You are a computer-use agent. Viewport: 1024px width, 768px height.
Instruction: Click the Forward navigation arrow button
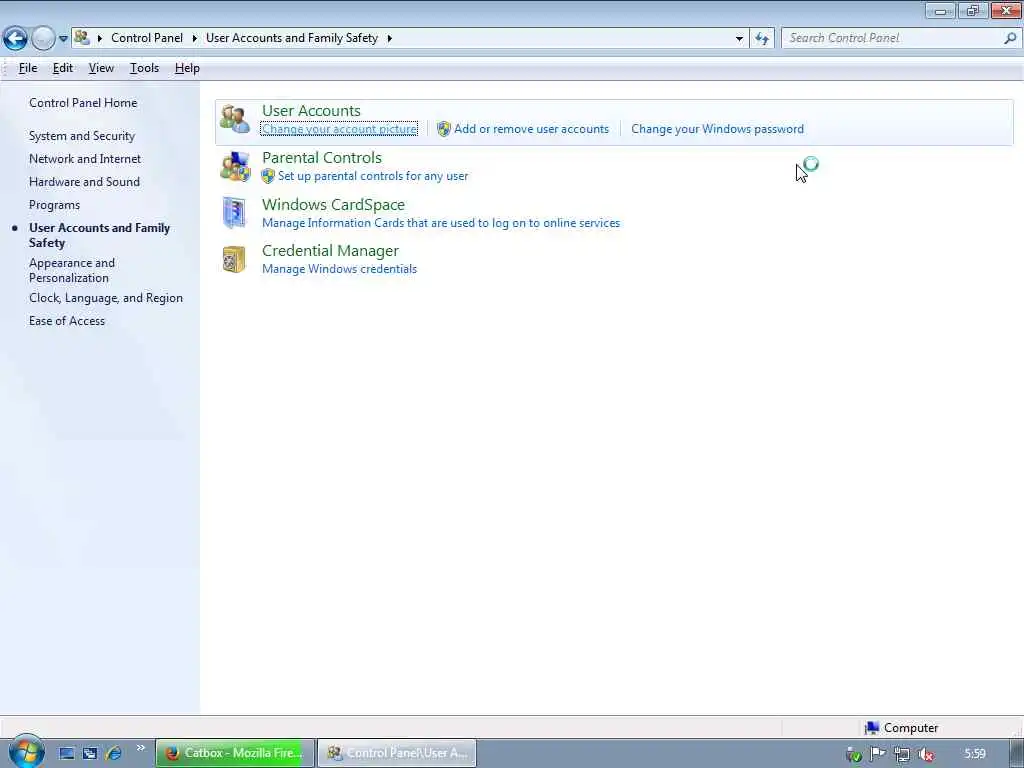click(x=43, y=39)
